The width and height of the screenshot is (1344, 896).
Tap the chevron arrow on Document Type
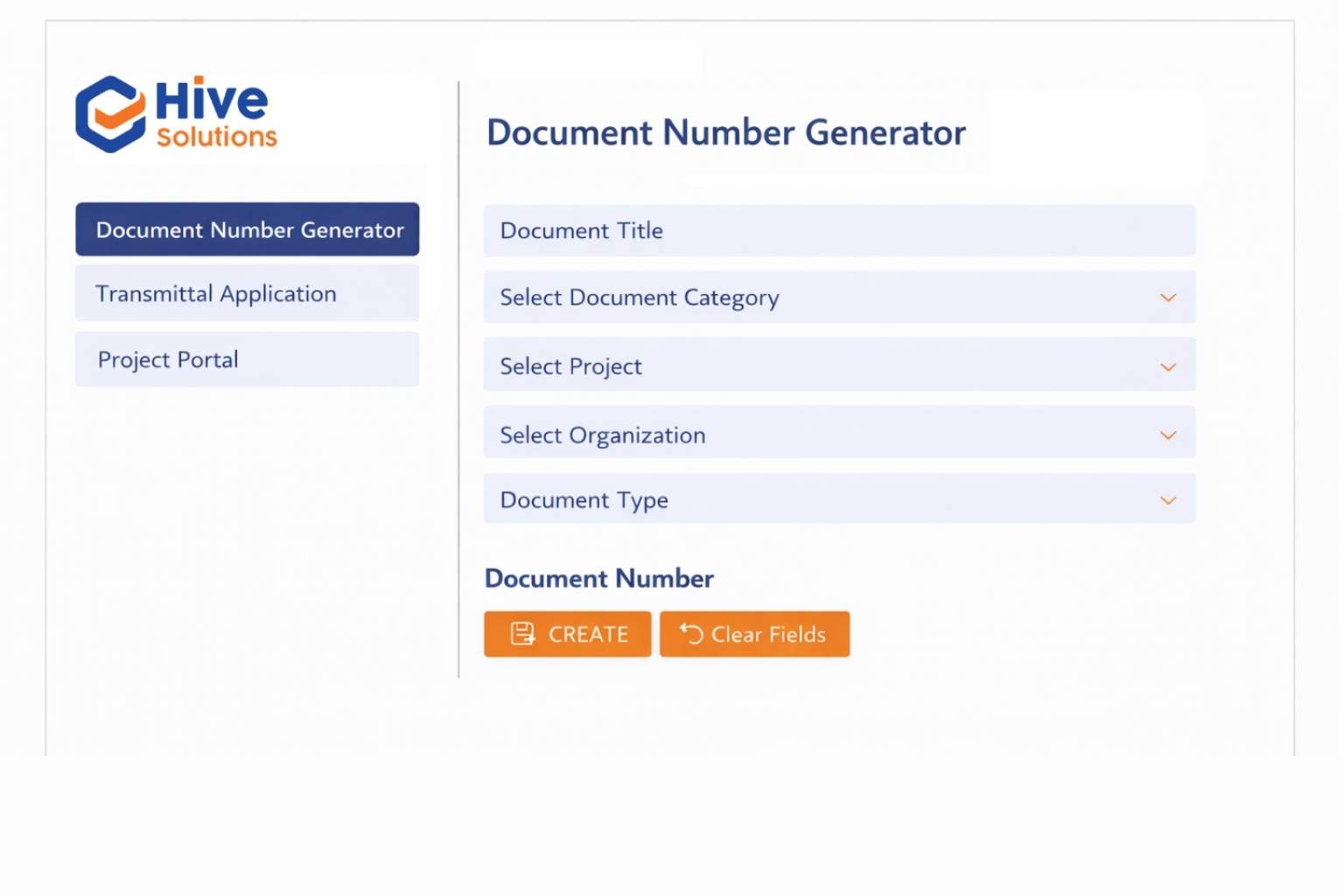1167,500
